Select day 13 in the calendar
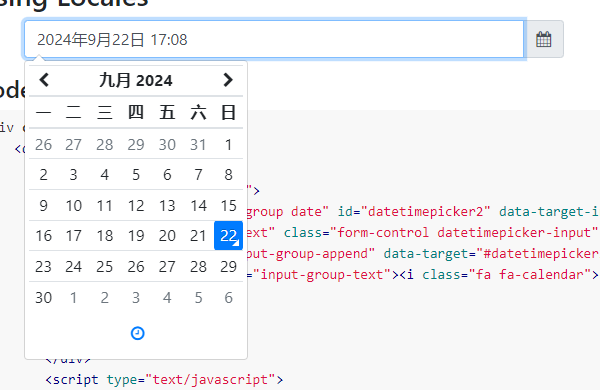The image size is (600, 390). coord(167,206)
